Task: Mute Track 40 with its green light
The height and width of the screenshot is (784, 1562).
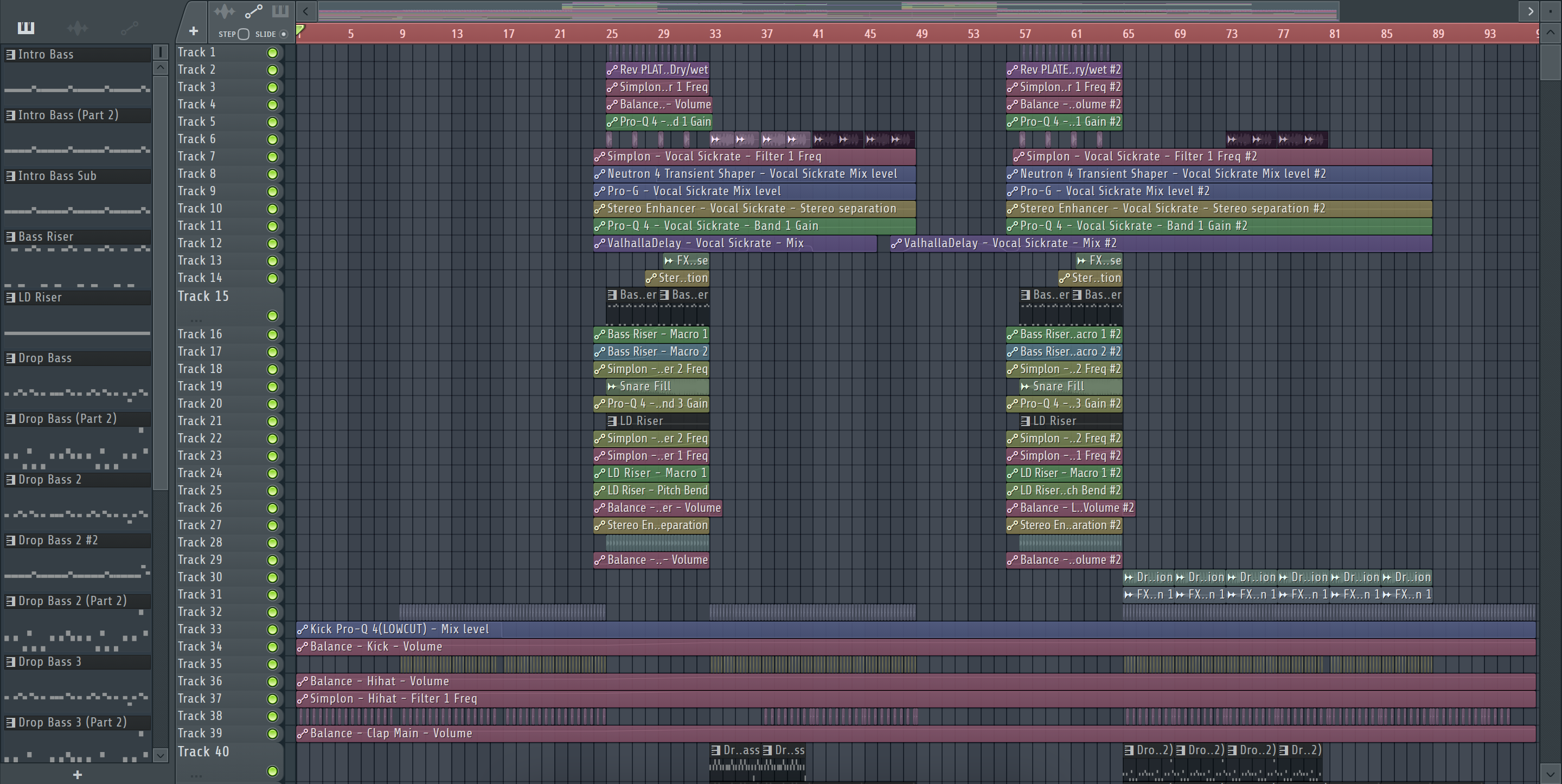Action: tap(273, 772)
